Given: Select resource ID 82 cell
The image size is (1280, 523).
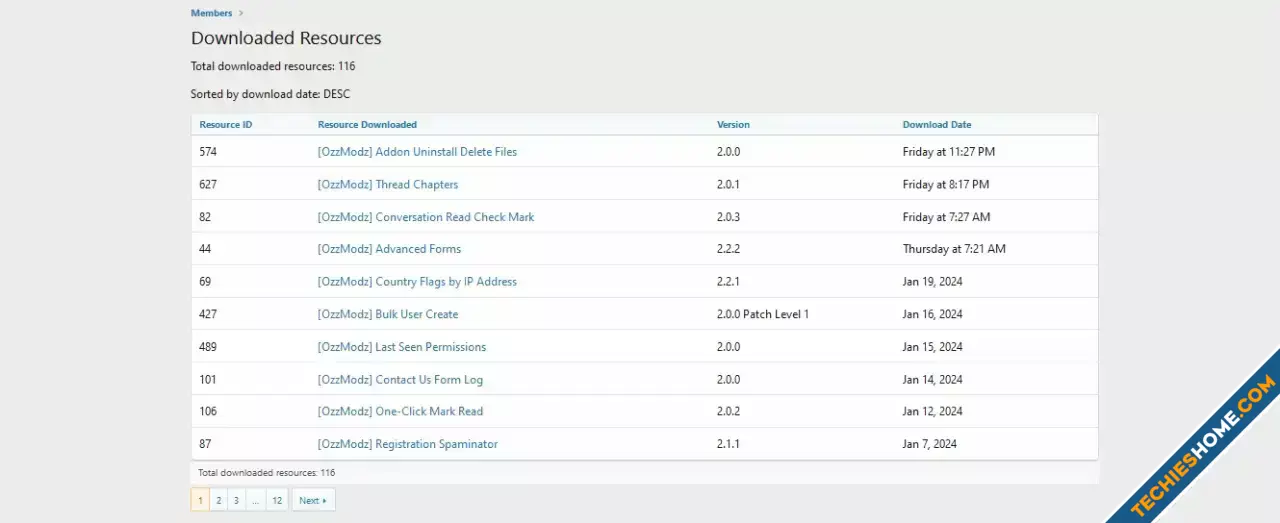Looking at the screenshot, I should 205,217.
